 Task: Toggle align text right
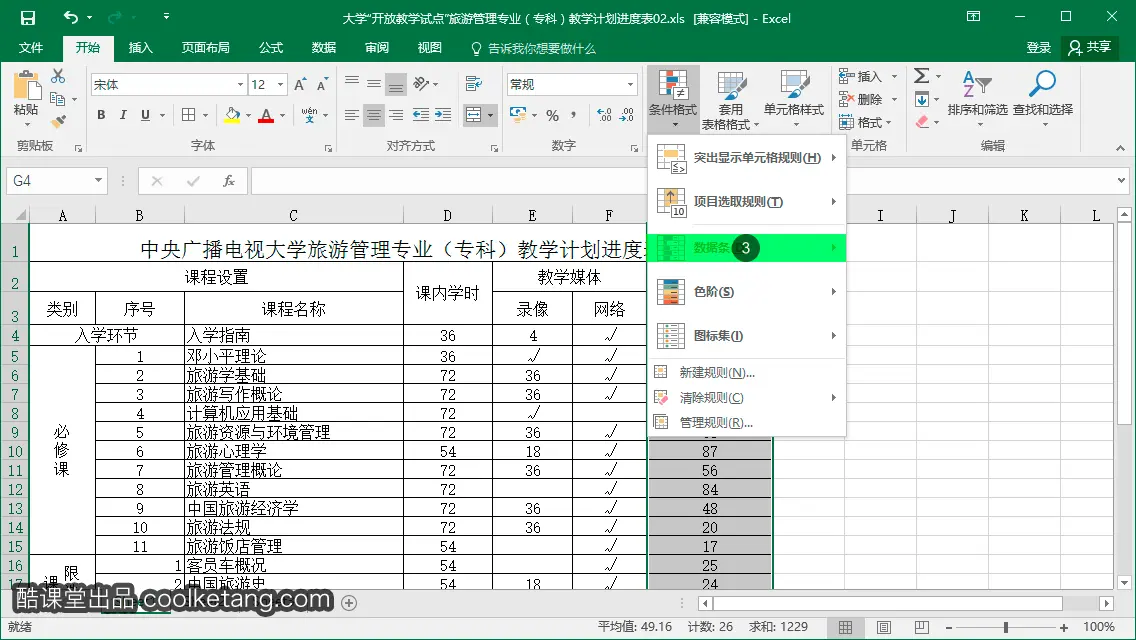[396, 115]
